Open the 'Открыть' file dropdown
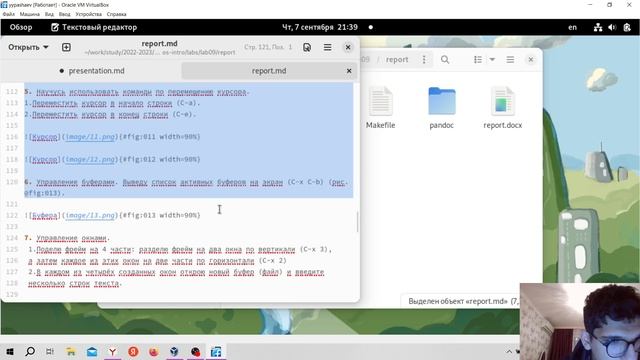The image size is (640, 360). [28, 47]
